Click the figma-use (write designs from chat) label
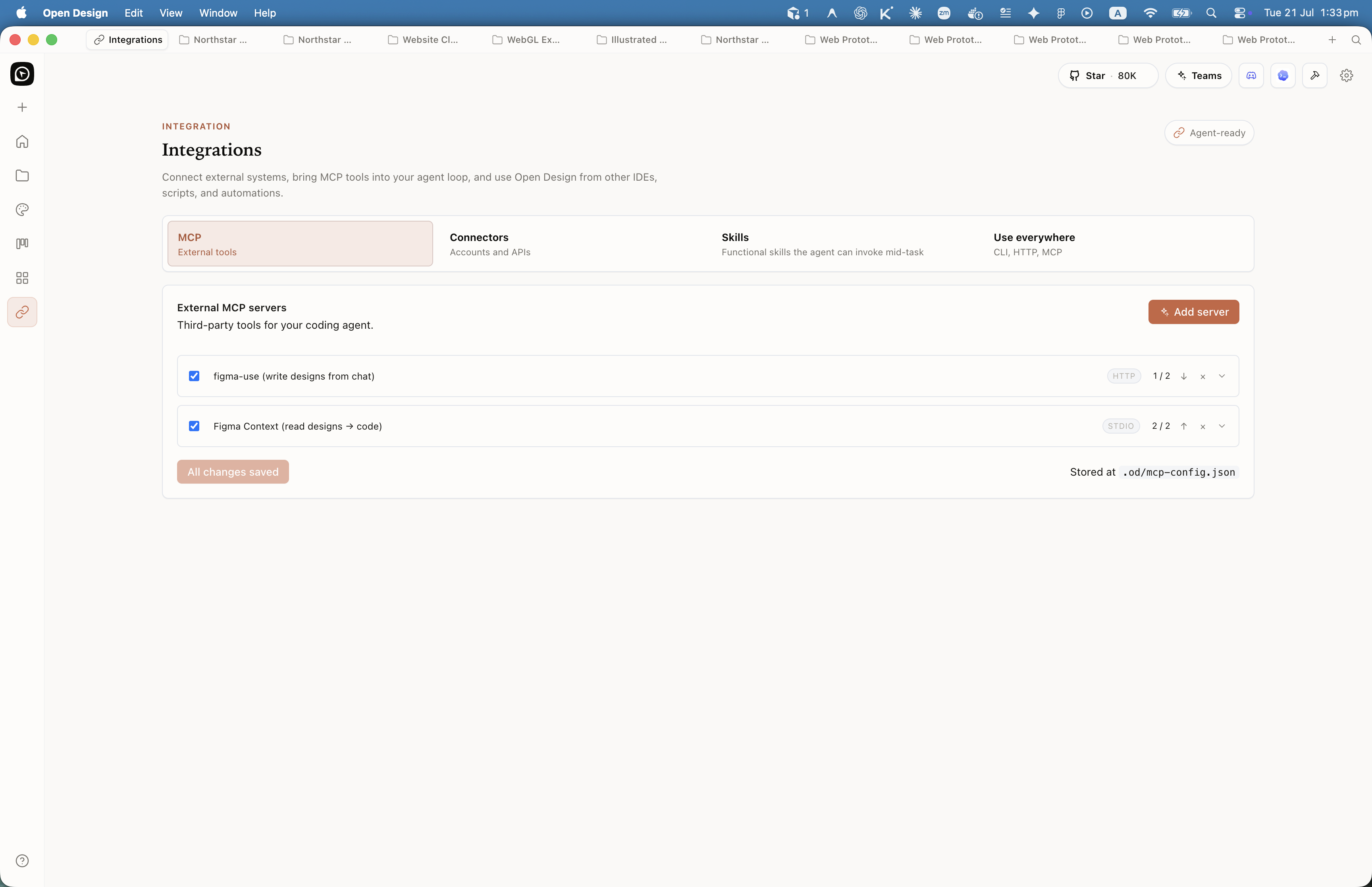Image resolution: width=1372 pixels, height=887 pixels. click(294, 376)
